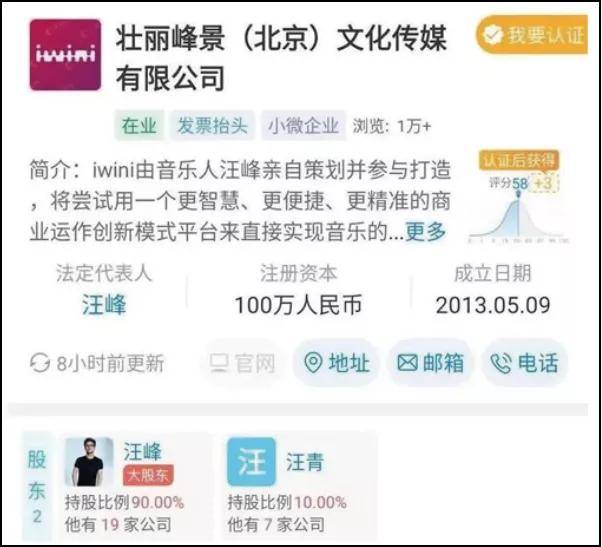Select the 在业 status tag
This screenshot has width=602, height=547.
pos(139,126)
